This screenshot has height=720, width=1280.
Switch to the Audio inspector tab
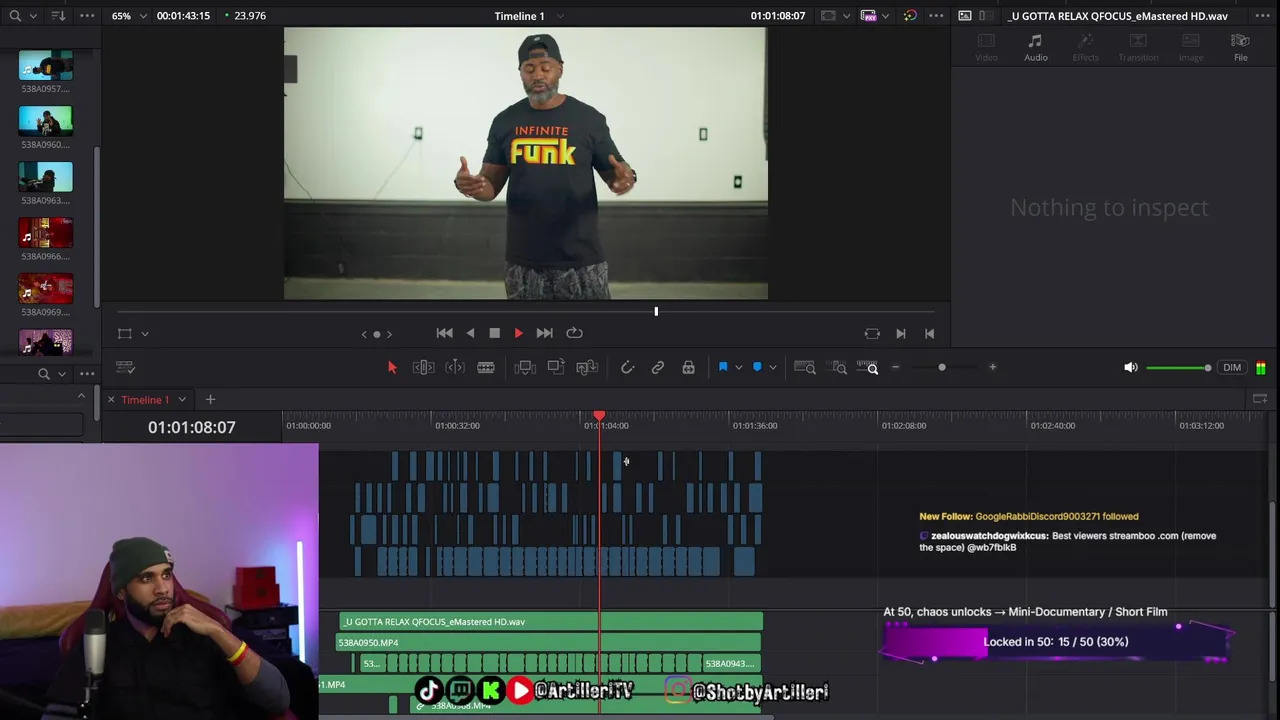click(x=1036, y=47)
